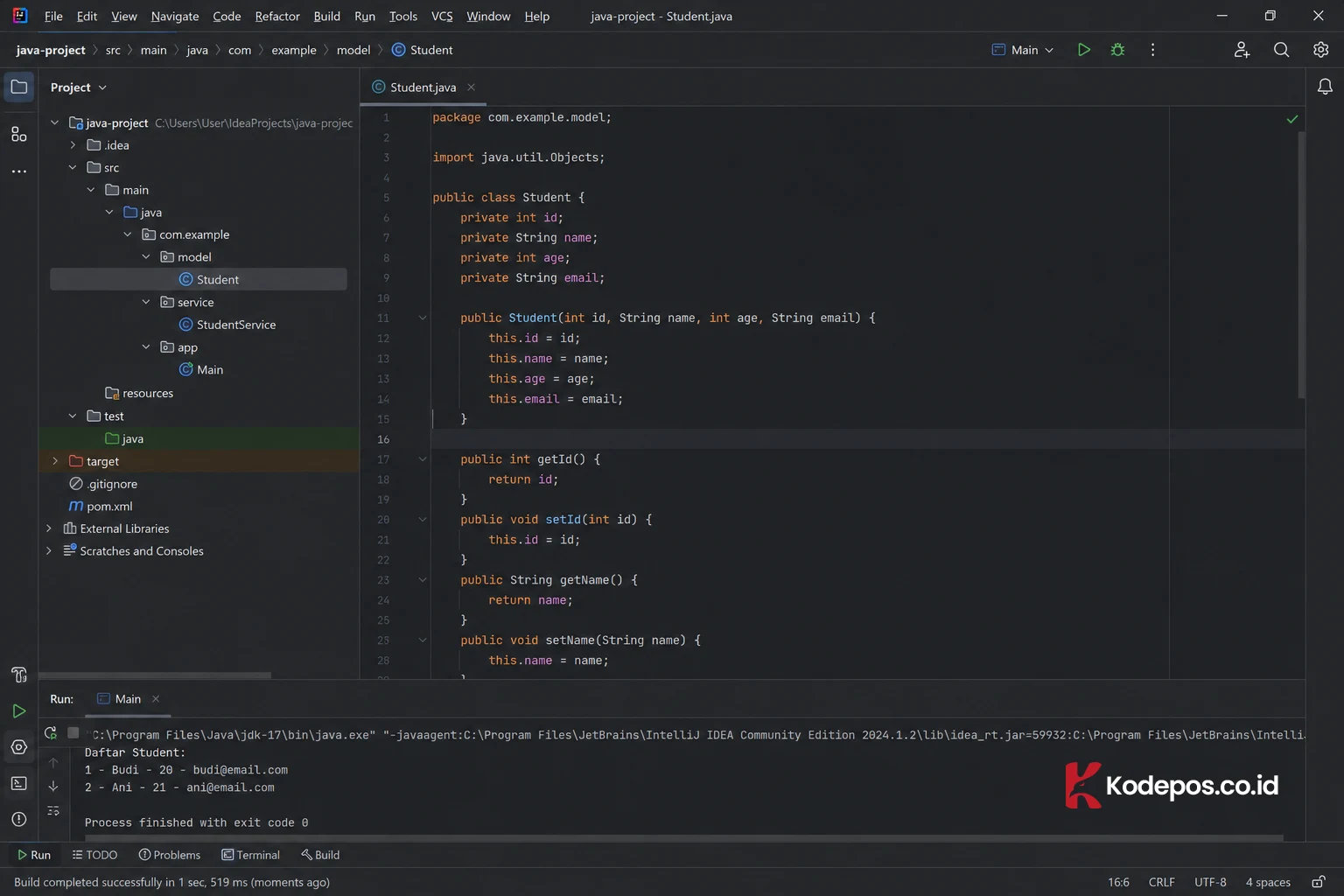
Task: Click the UTF-8 encoding widget
Action: tap(1210, 882)
